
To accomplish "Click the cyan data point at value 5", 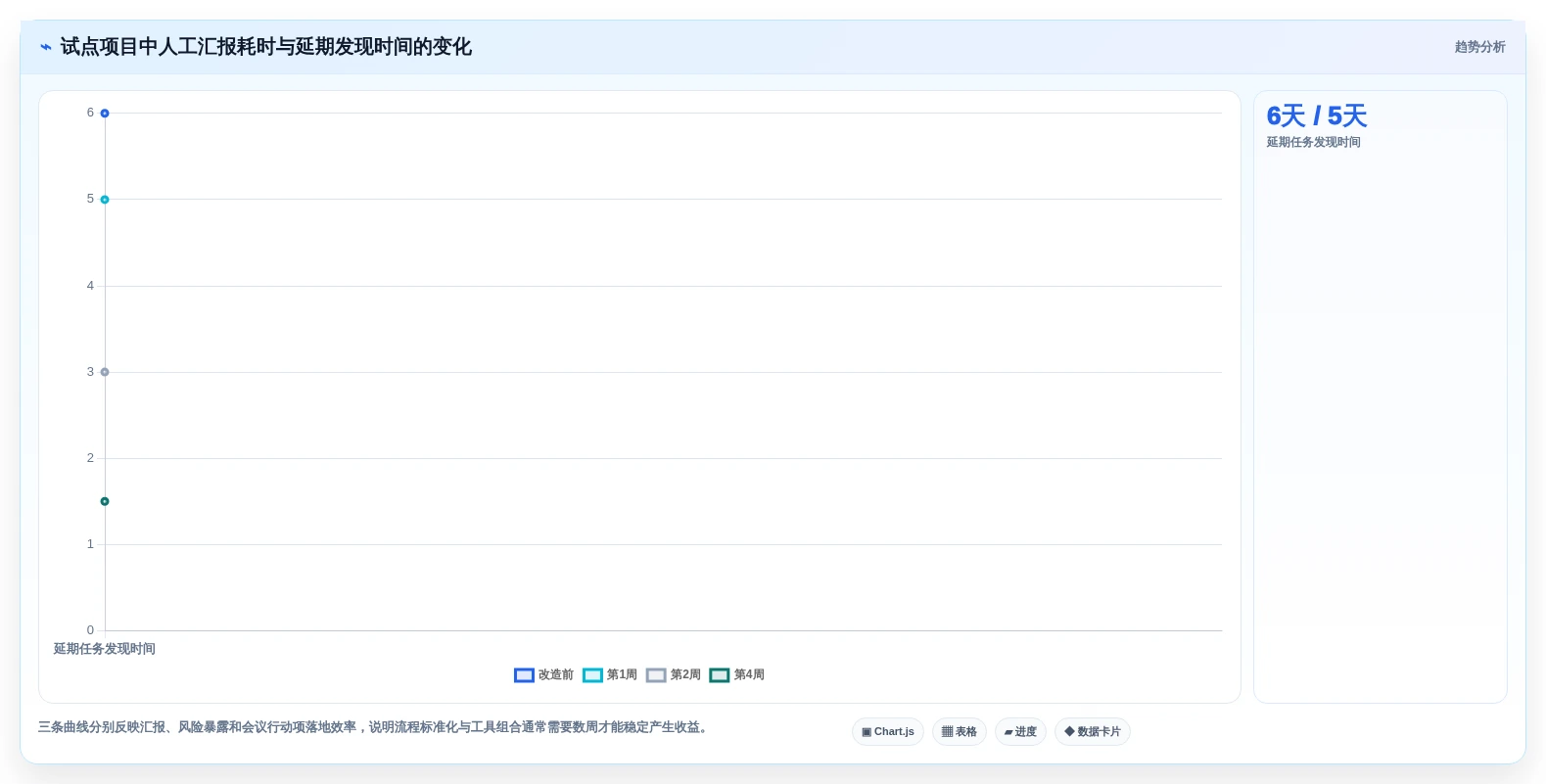I will [105, 200].
